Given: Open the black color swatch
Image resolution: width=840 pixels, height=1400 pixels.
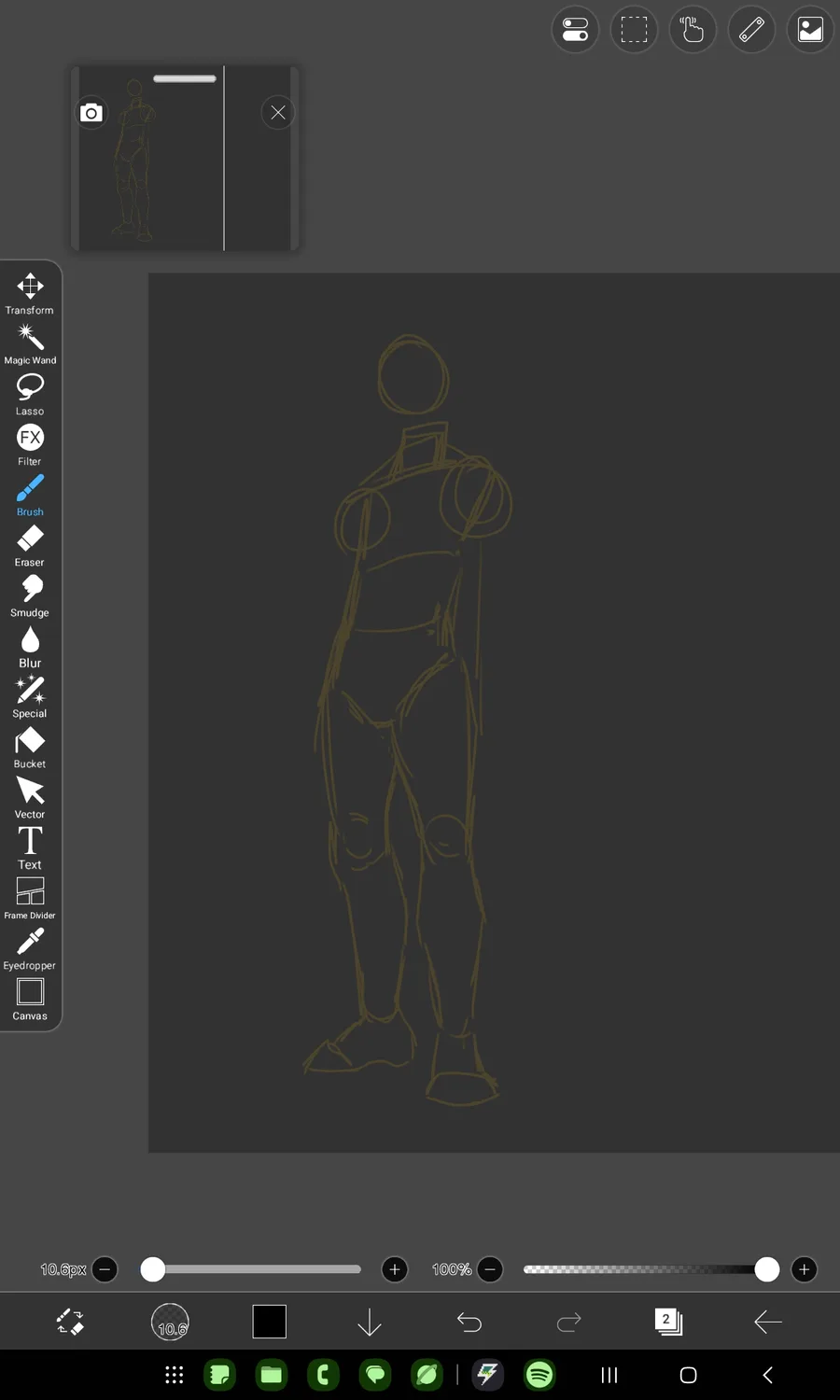Looking at the screenshot, I should click(270, 1322).
